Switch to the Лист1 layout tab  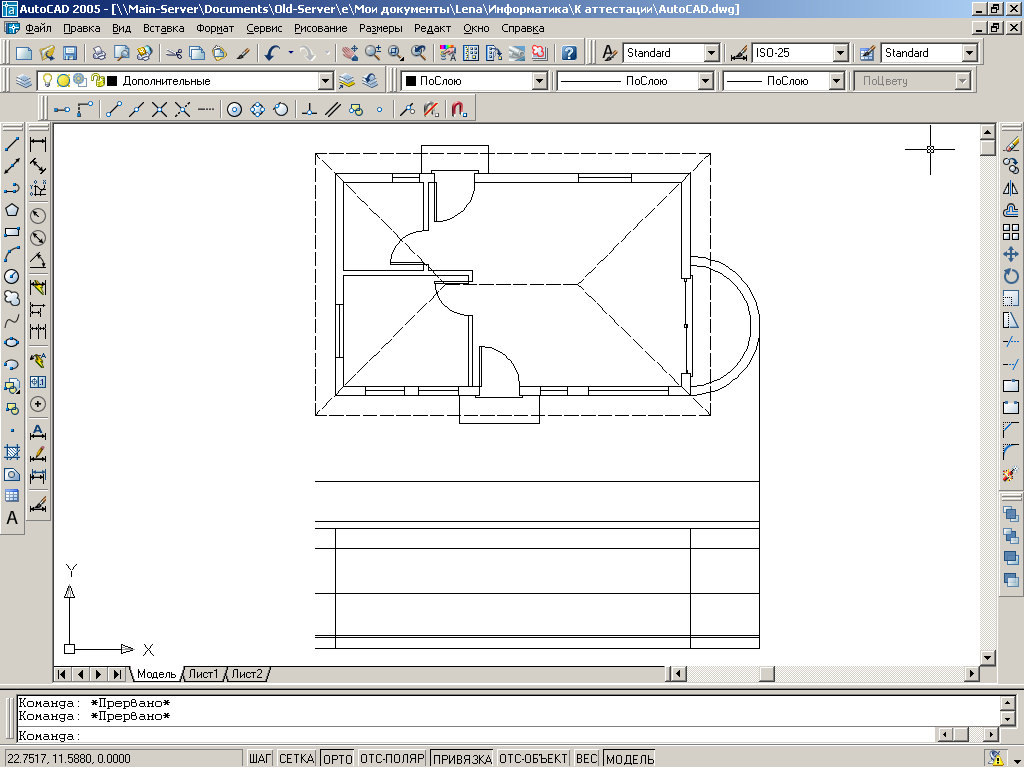pos(204,675)
